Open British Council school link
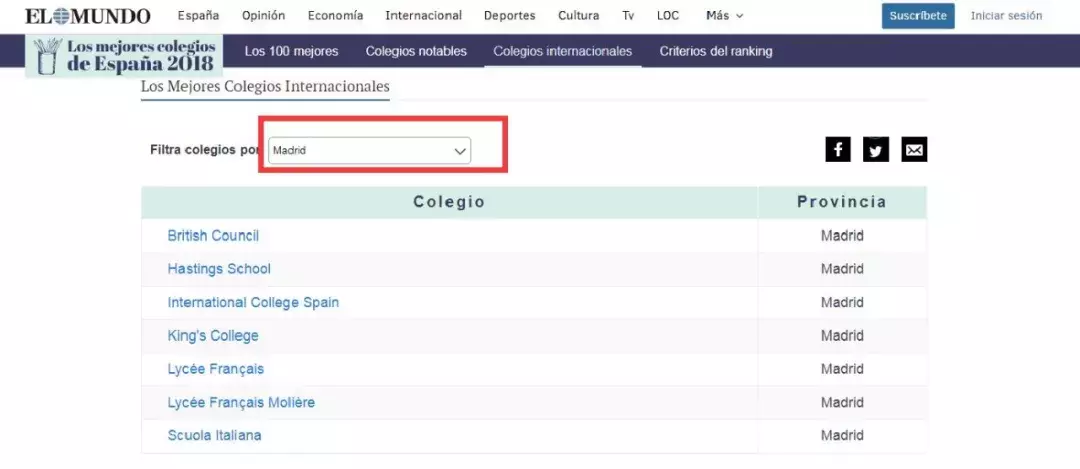This screenshot has width=1080, height=469. click(x=214, y=236)
